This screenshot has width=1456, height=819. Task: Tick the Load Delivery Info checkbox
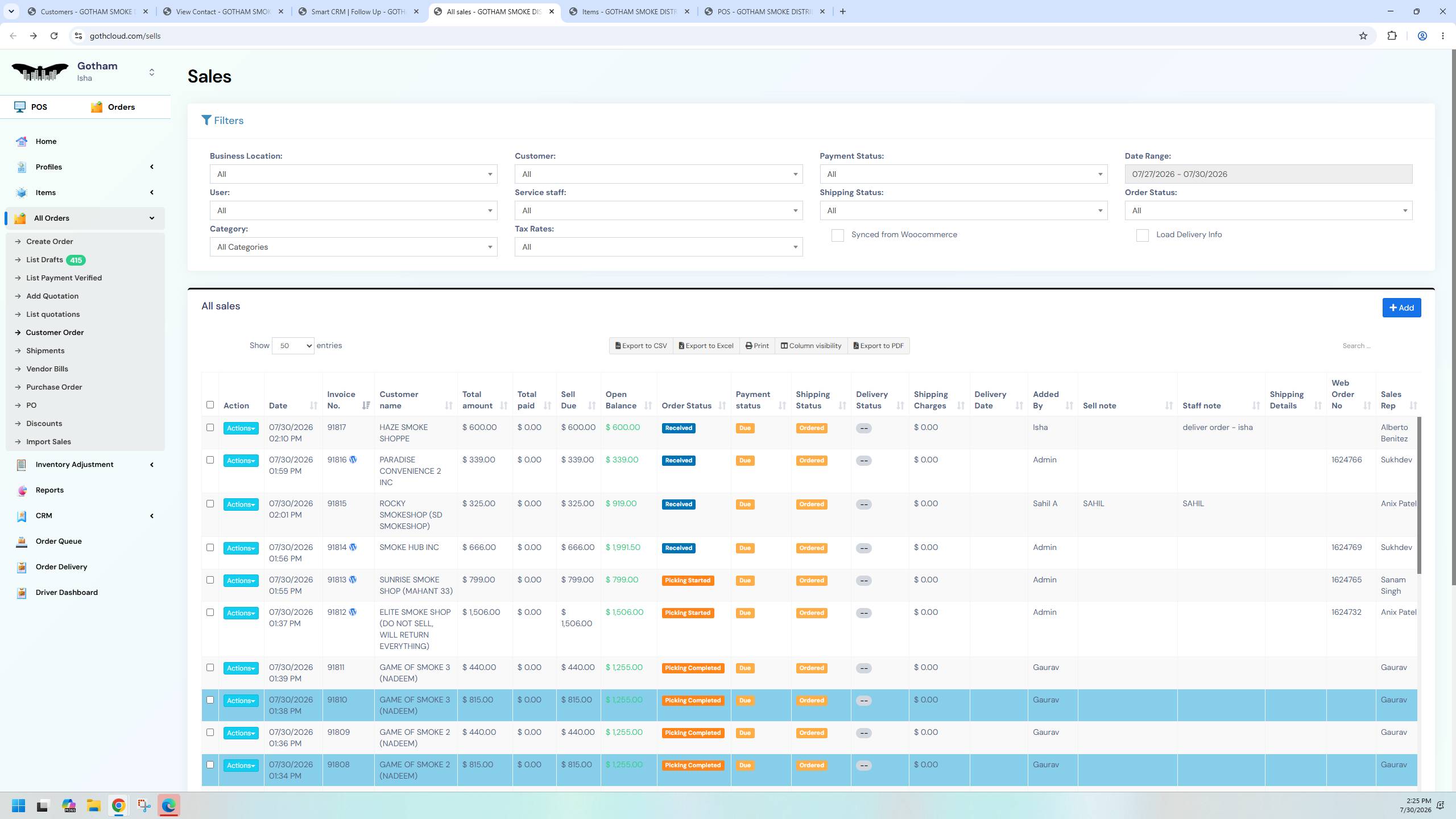click(1143, 235)
